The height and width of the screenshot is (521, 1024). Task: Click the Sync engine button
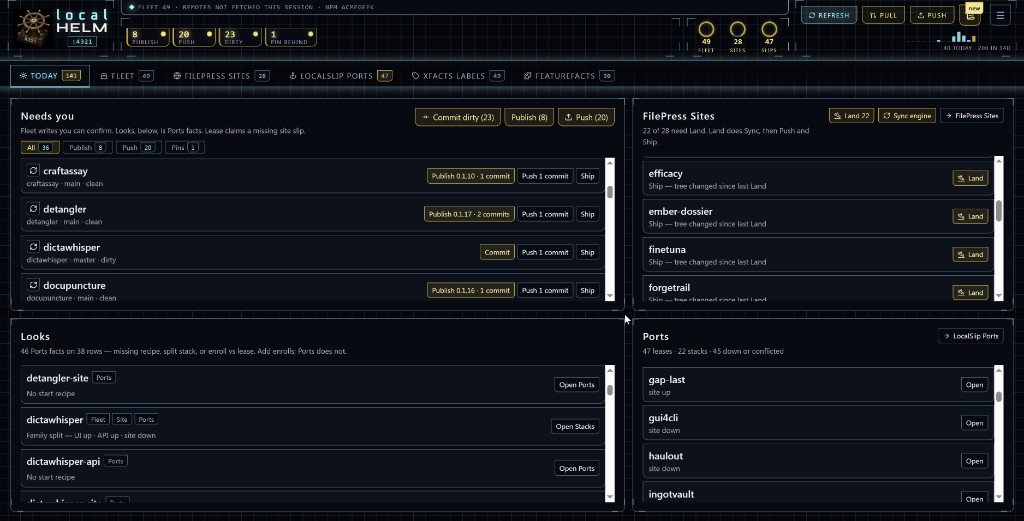[907, 116]
